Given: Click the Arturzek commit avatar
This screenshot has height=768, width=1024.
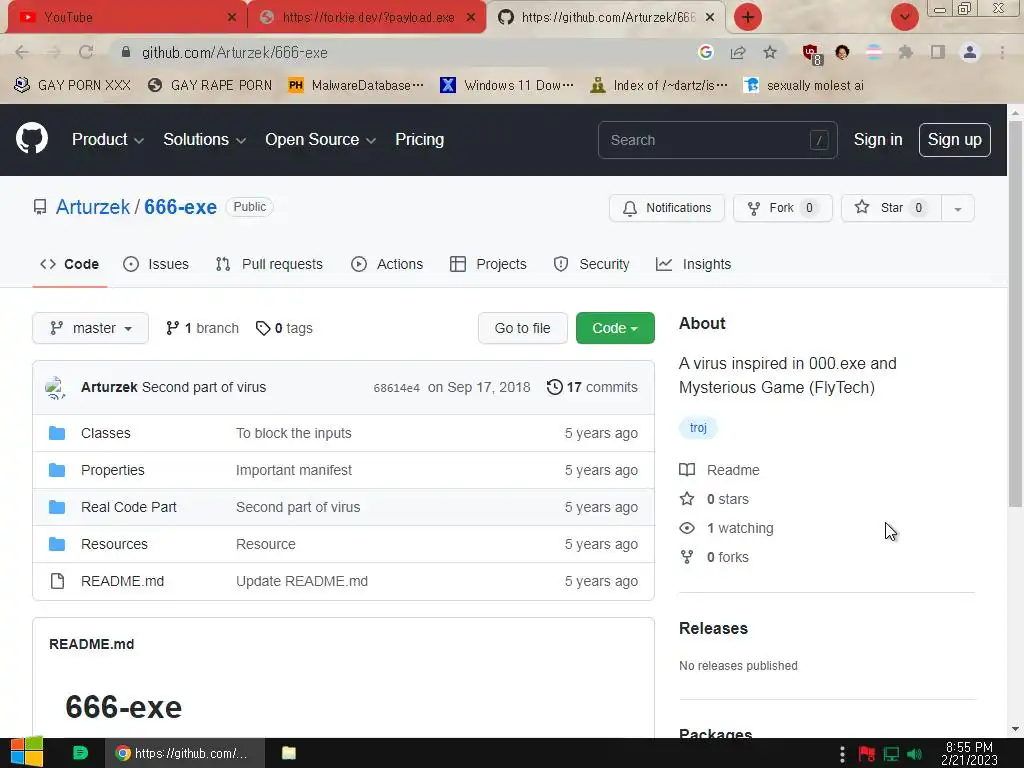Looking at the screenshot, I should click(56, 387).
